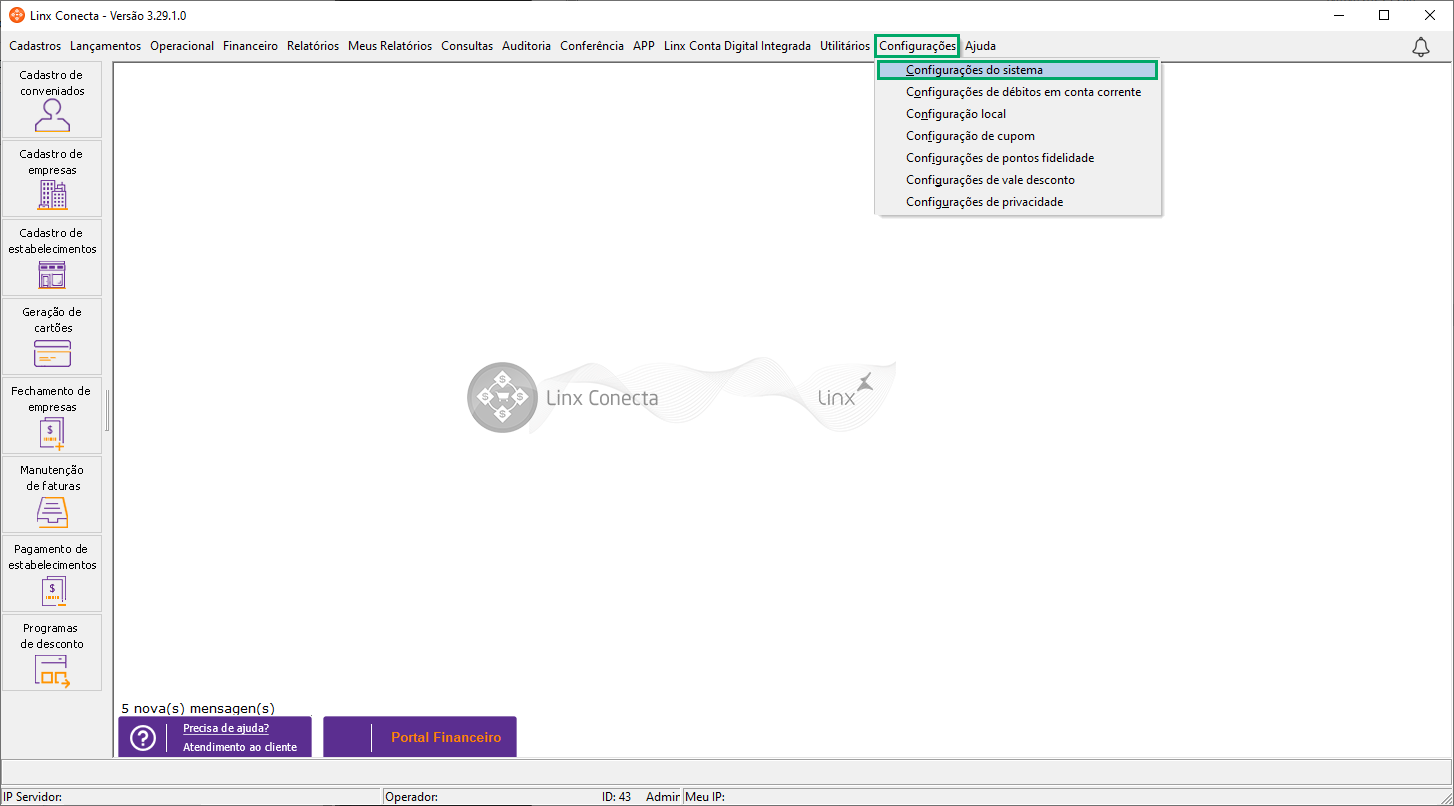Screen dimensions: 1454x806
Task: Click the ID: 43 status entry
Action: click(x=616, y=797)
